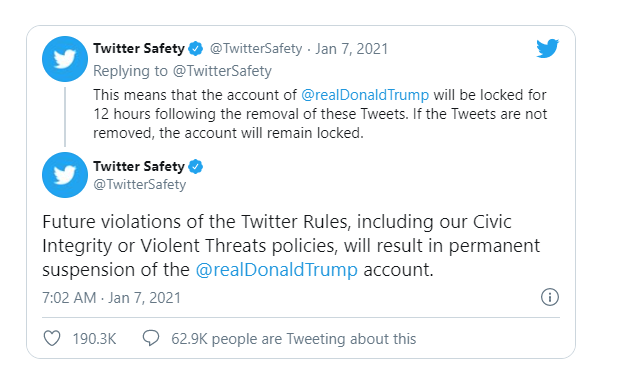Open the bold Twitter Safety name in the main tweet
The image size is (622, 374).
point(139,166)
